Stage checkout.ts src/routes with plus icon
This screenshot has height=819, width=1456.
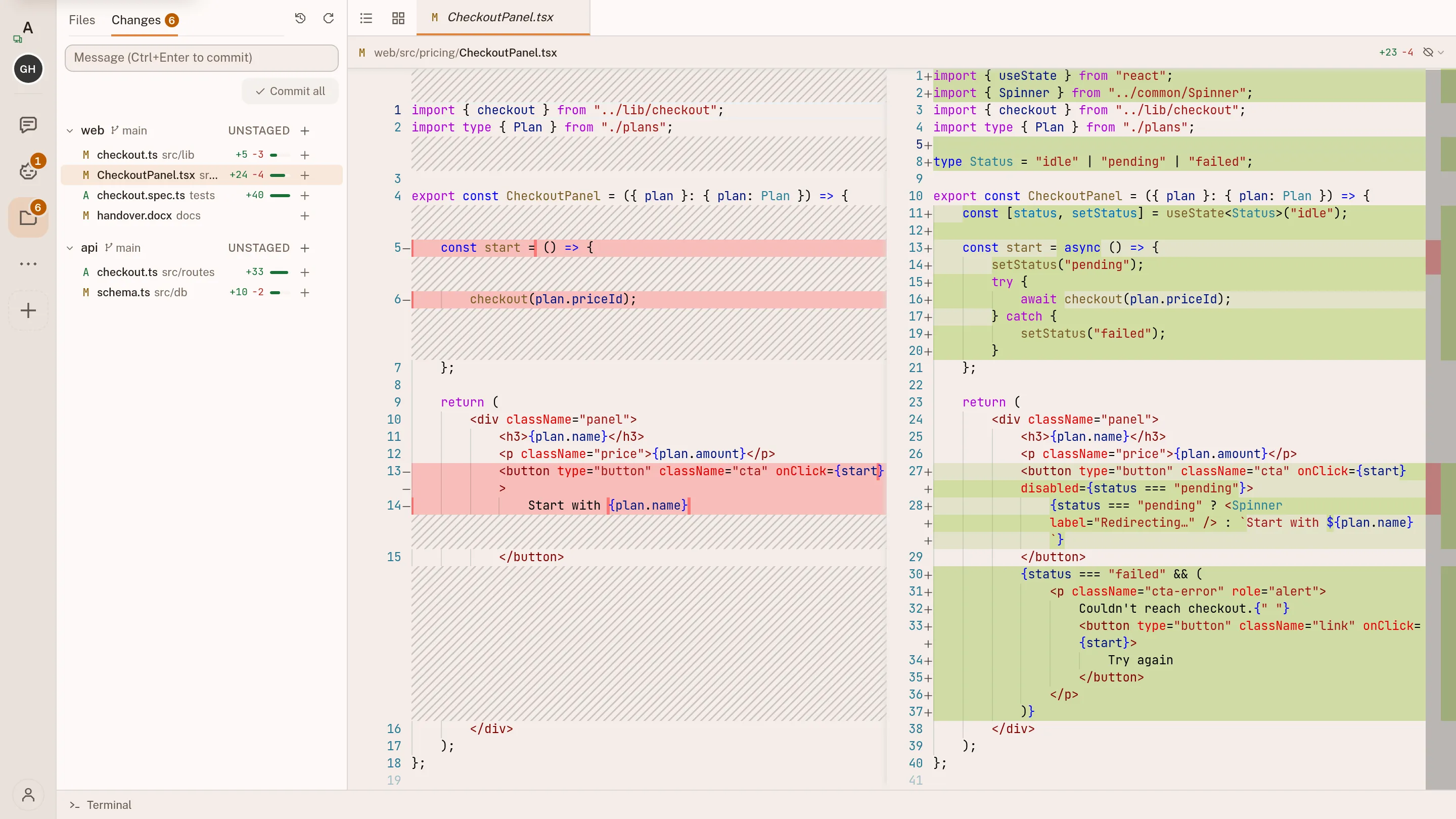(x=305, y=272)
